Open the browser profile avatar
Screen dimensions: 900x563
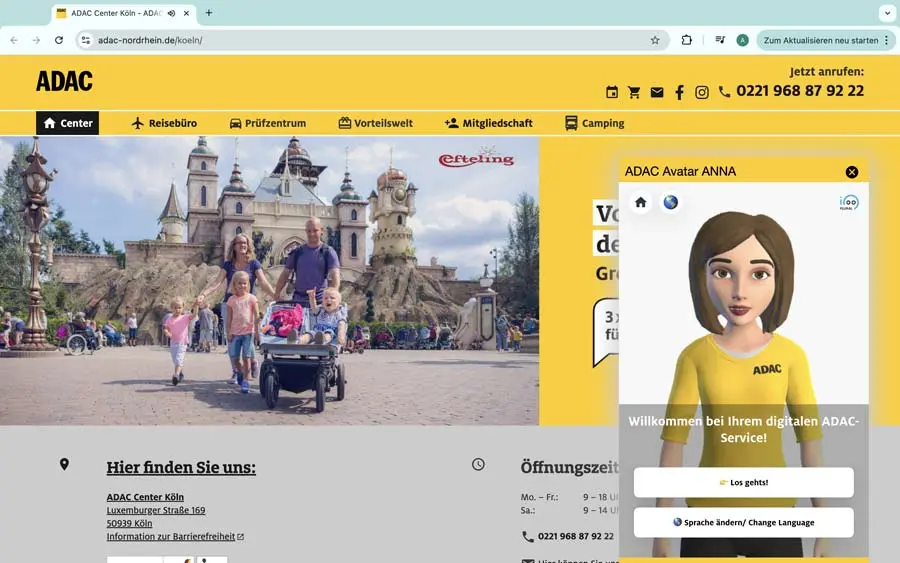click(742, 40)
